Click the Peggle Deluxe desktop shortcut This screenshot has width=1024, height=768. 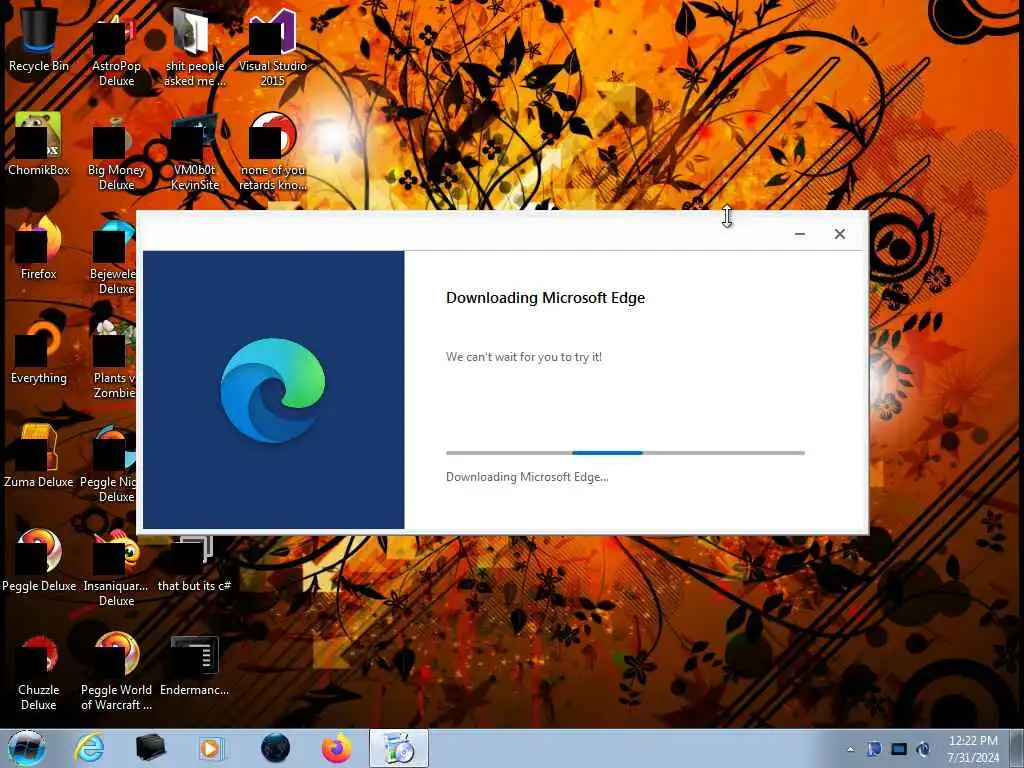(39, 560)
